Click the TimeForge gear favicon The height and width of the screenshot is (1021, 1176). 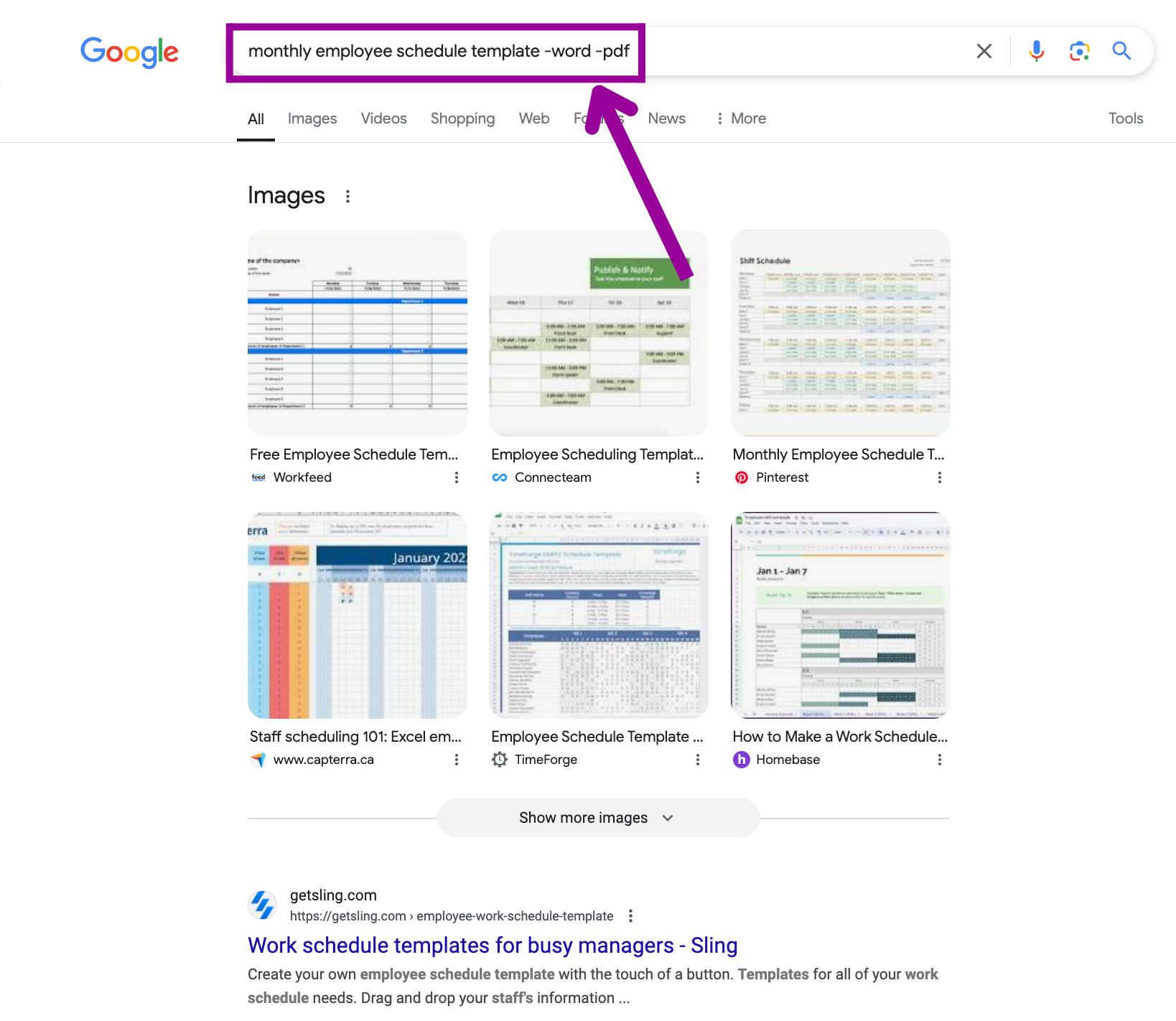coord(500,760)
